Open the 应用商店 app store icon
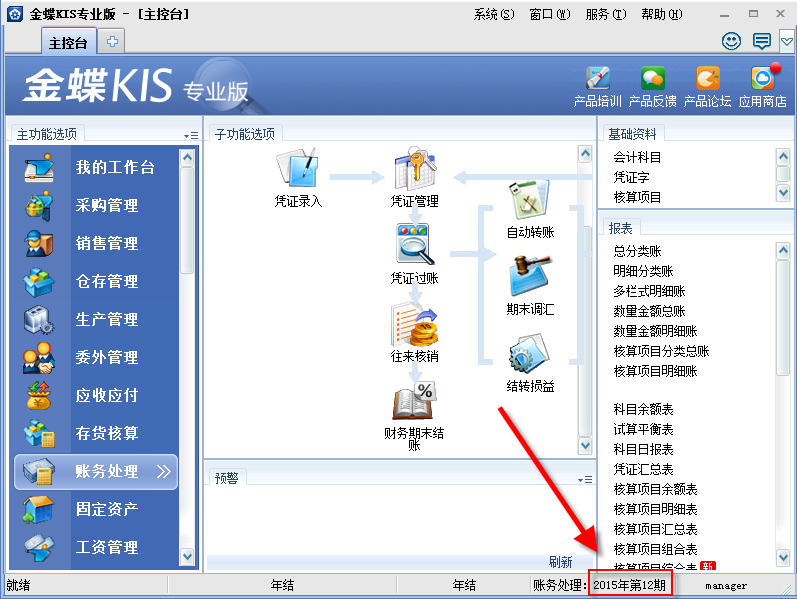Viewport: 797px width, 599px height. pos(762,85)
